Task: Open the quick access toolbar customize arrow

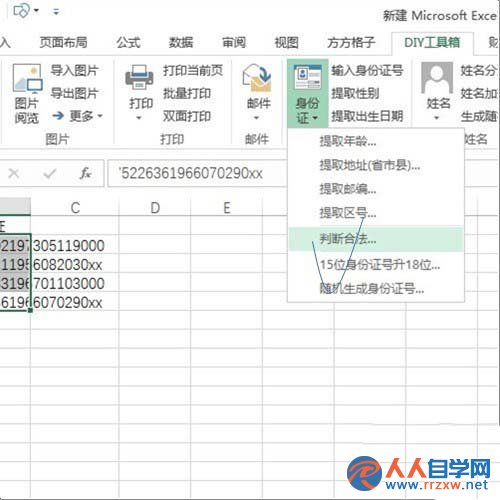Action: tap(56, 12)
